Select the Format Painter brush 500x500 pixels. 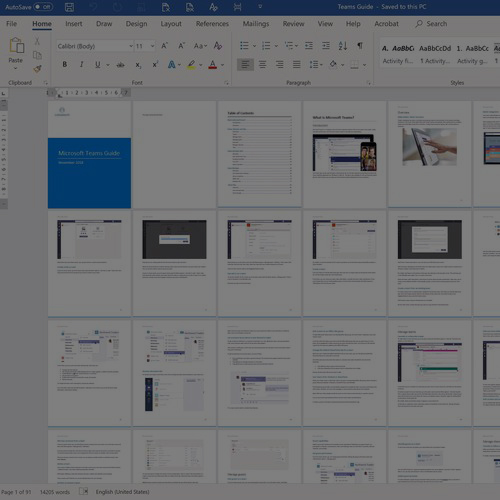(37, 69)
